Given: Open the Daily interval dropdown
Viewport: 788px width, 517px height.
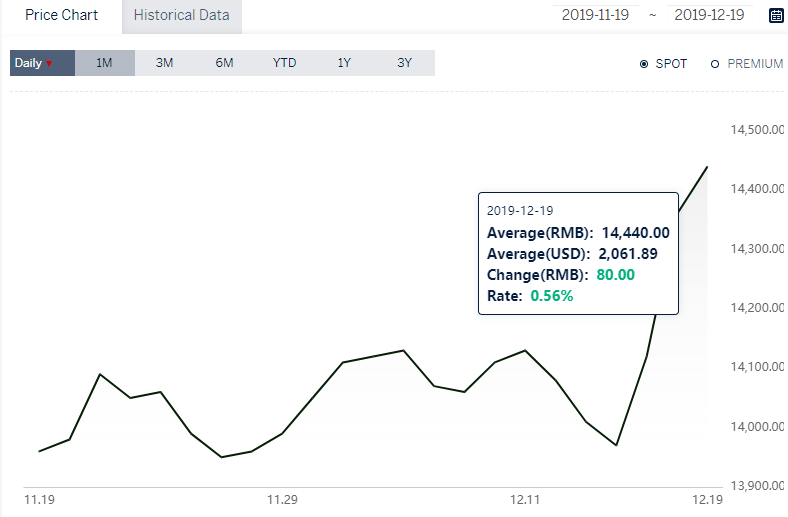Looking at the screenshot, I should (x=42, y=63).
